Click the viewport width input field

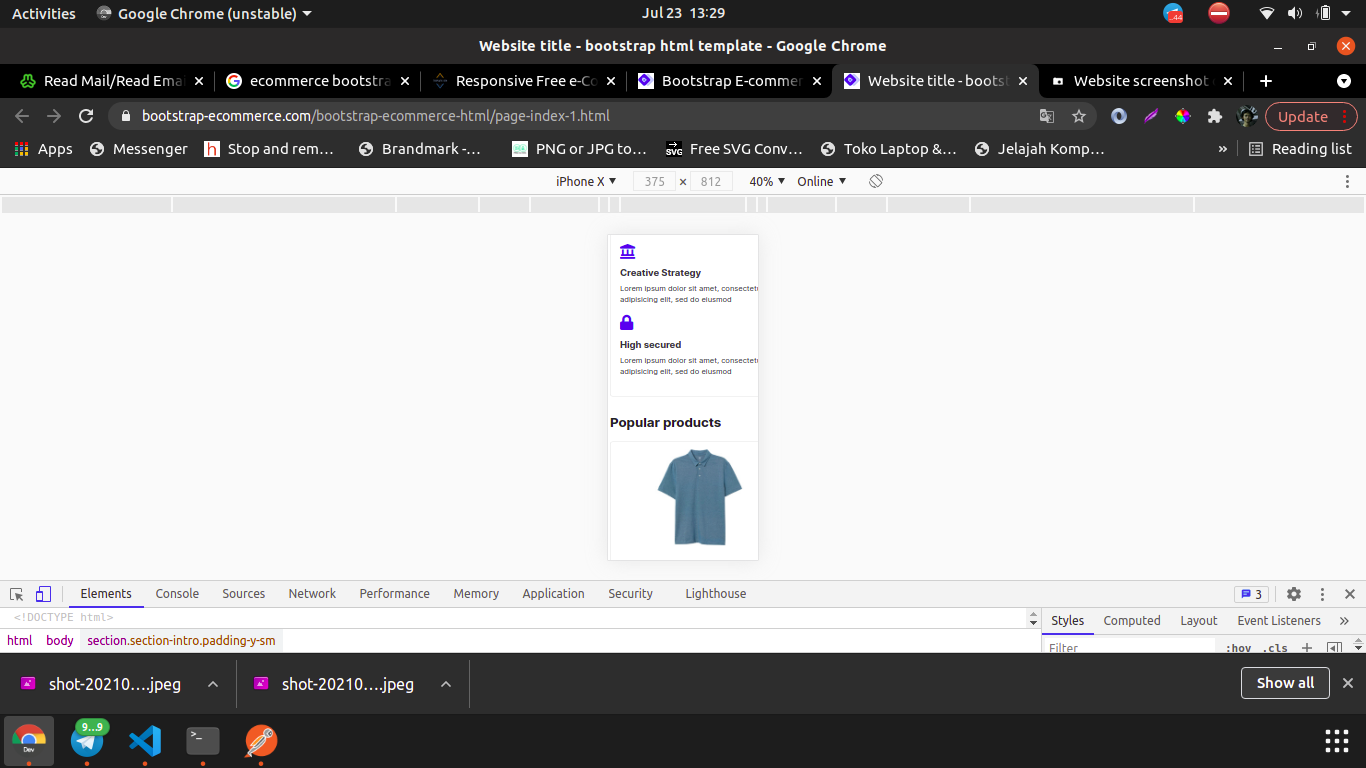(x=655, y=181)
